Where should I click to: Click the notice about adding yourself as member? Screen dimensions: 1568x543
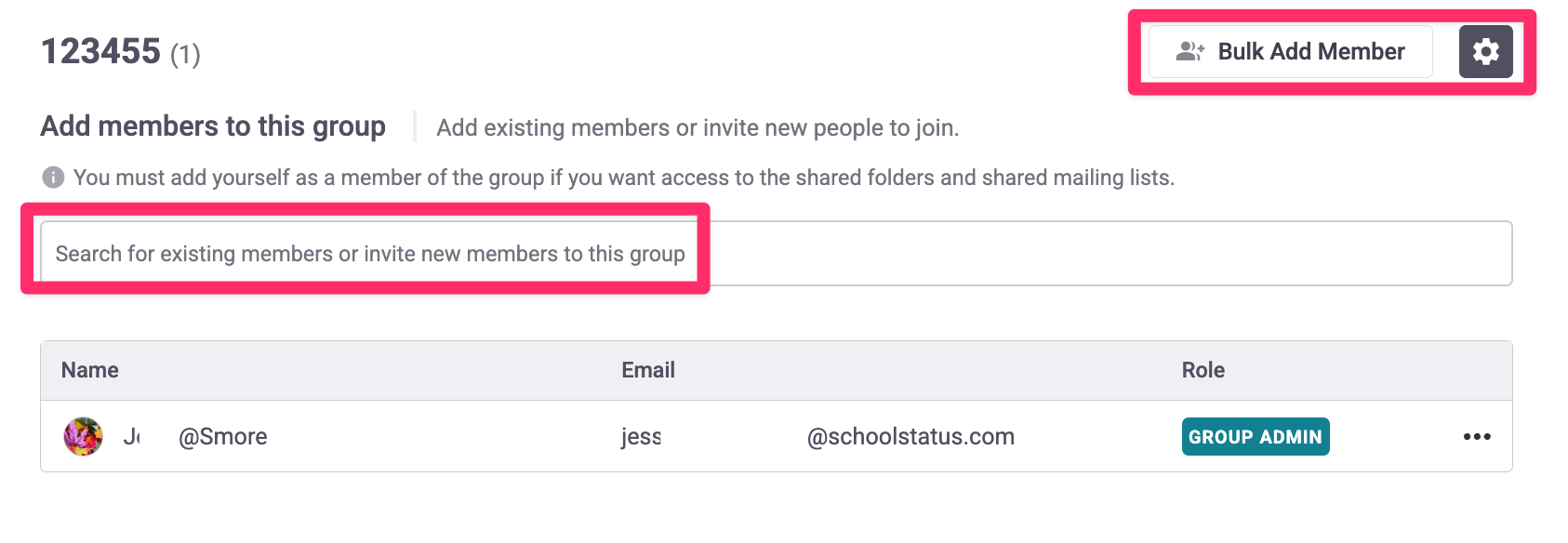624,177
